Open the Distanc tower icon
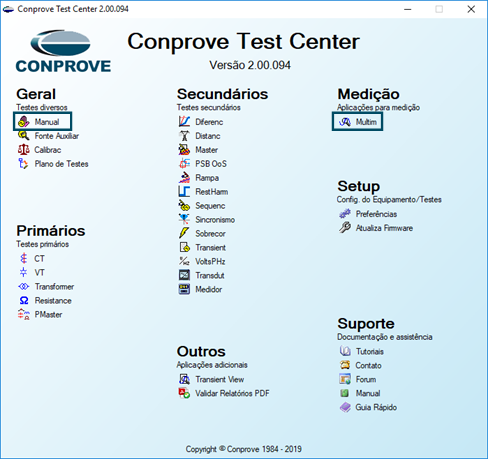 point(184,136)
